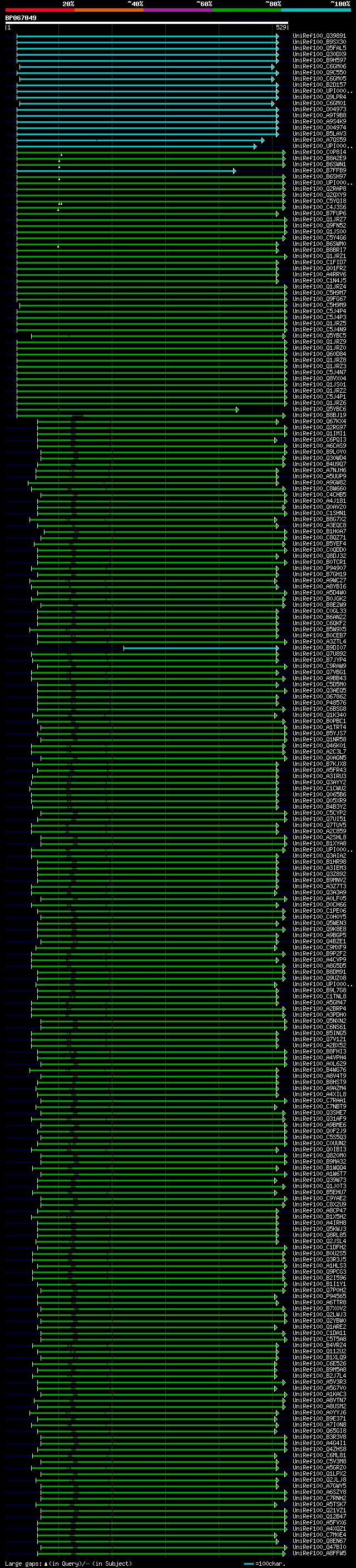Select the UniRef100_Q46K01 label
Screen dimensions: 356x1568
tap(319, 746)
